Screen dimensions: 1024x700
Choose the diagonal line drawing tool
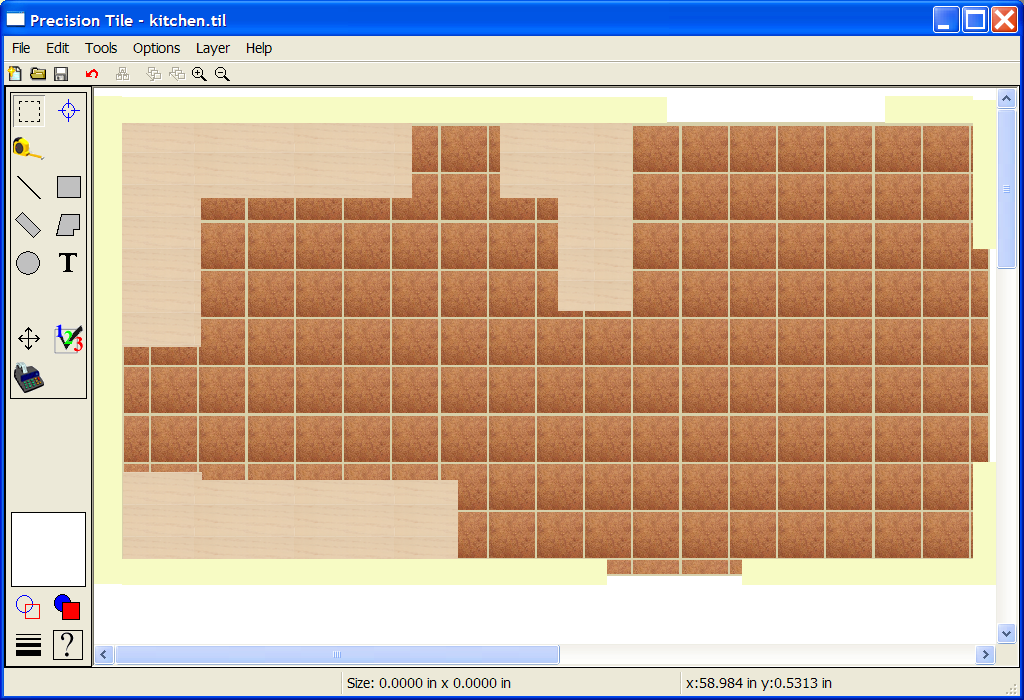tap(29, 187)
